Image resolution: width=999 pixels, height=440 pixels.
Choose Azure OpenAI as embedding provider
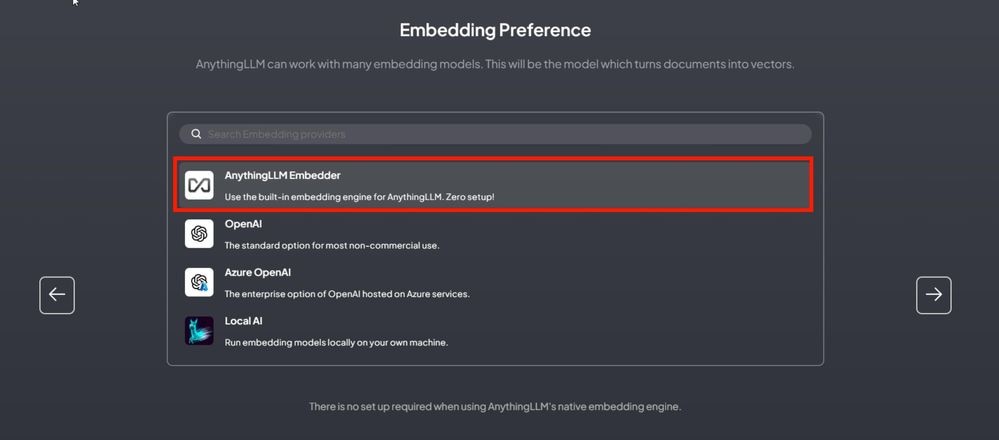click(257, 273)
